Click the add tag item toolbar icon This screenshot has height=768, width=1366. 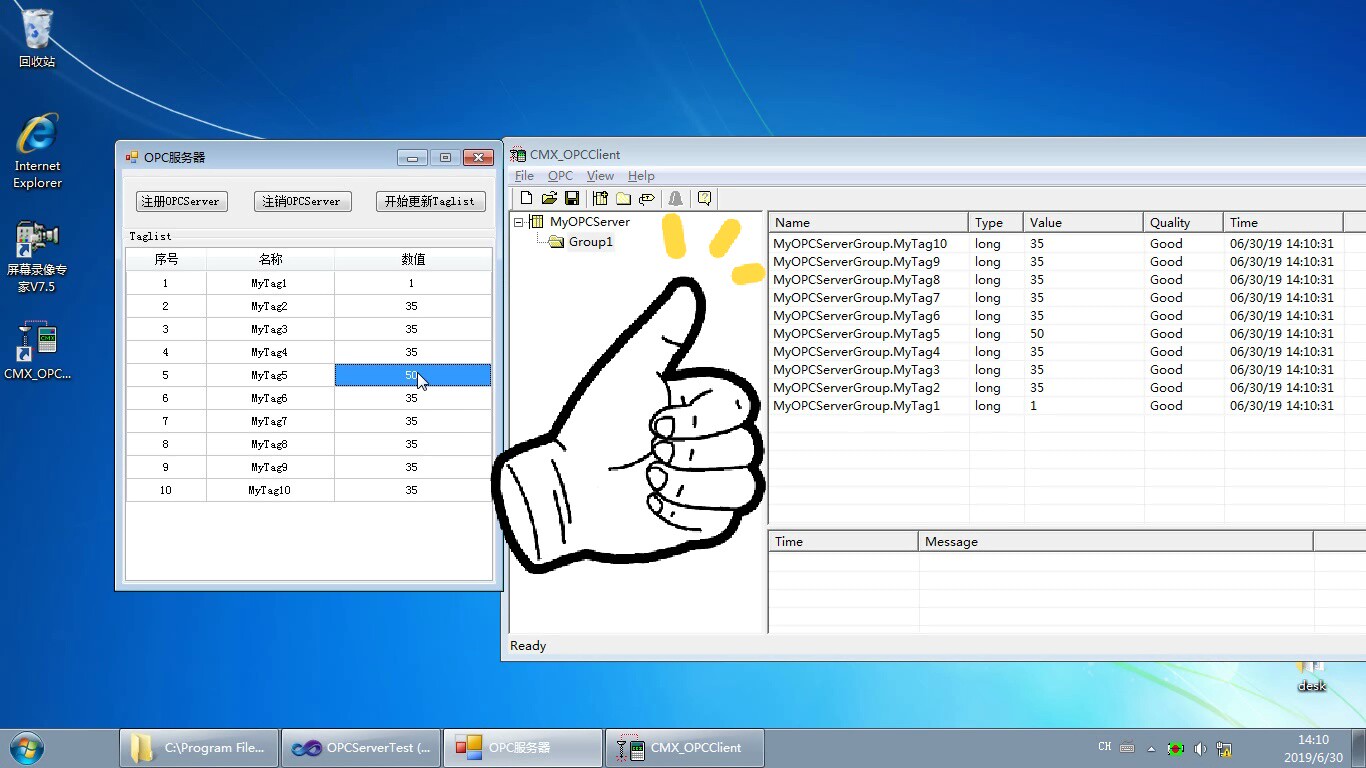pyautogui.click(x=647, y=198)
